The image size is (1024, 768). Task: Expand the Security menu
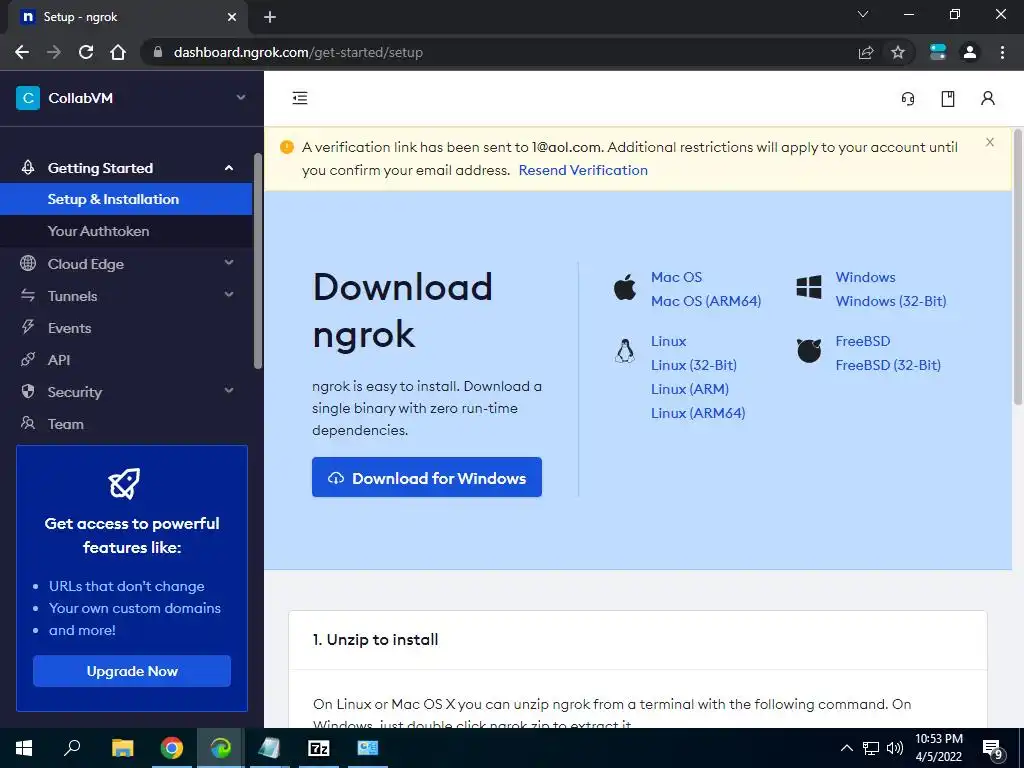[229, 391]
